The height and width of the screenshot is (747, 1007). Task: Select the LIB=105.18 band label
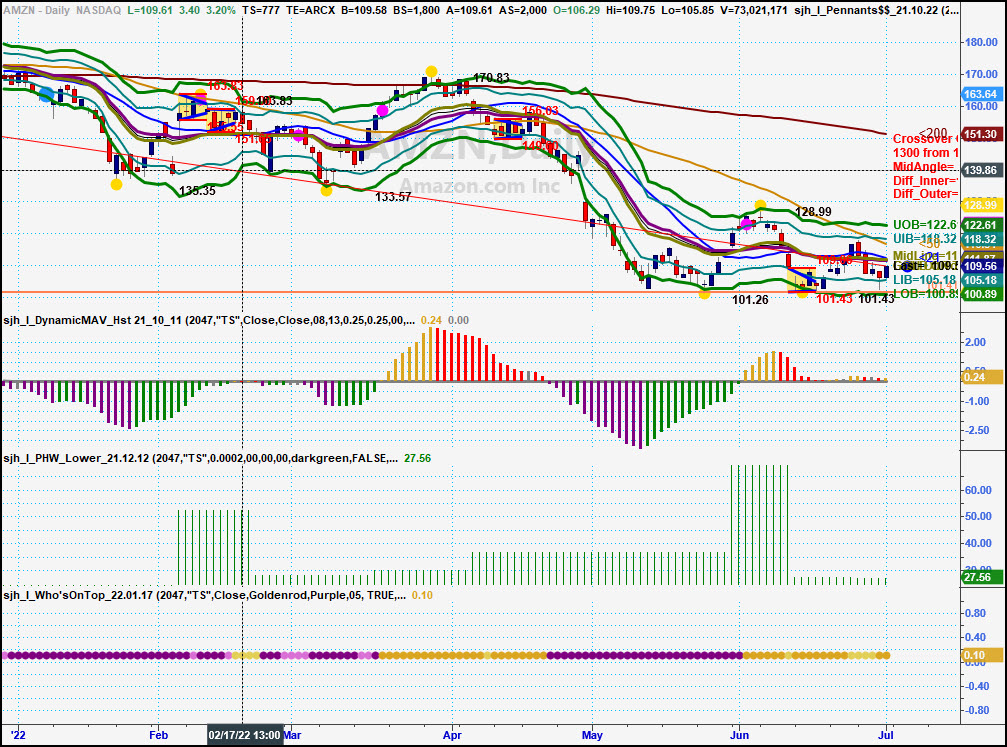click(x=926, y=280)
